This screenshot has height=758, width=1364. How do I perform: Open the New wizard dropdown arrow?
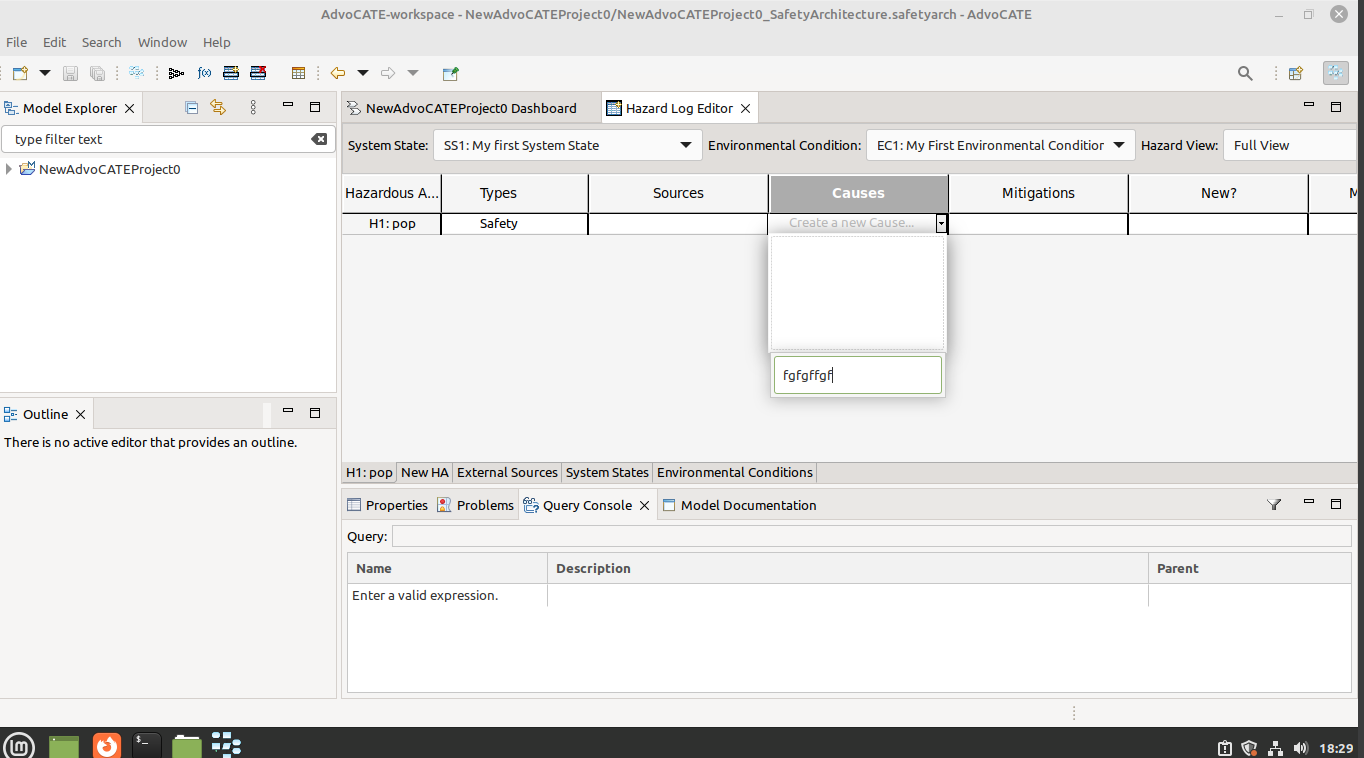[x=45, y=73]
